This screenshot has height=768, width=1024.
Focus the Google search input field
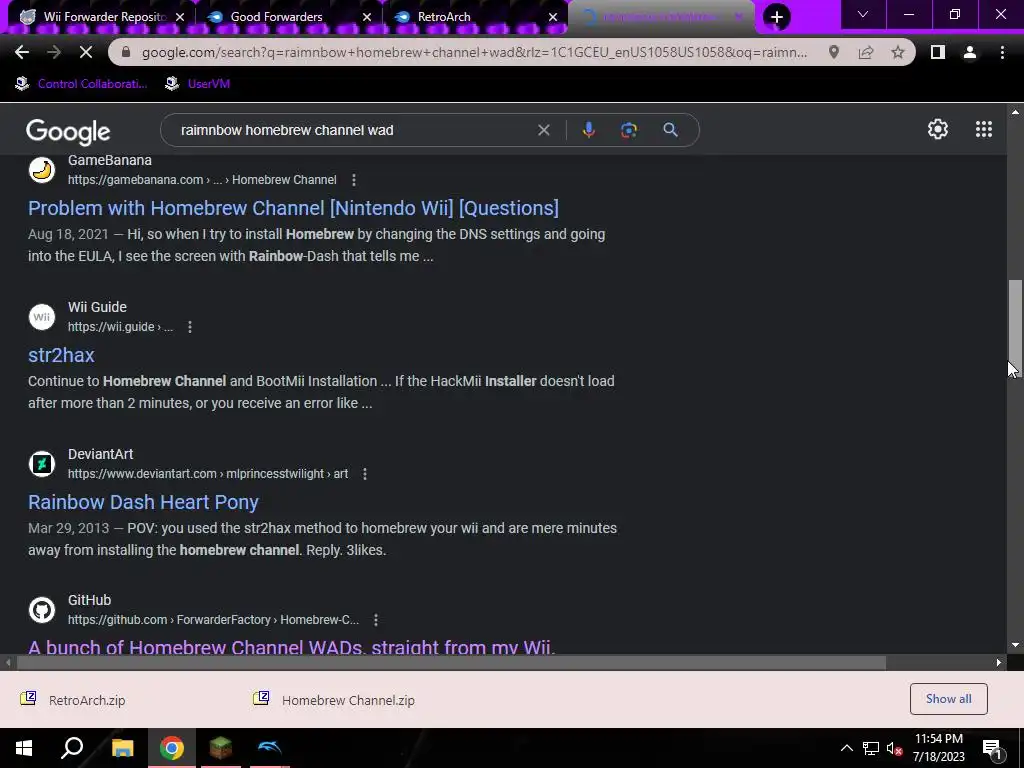pos(353,130)
